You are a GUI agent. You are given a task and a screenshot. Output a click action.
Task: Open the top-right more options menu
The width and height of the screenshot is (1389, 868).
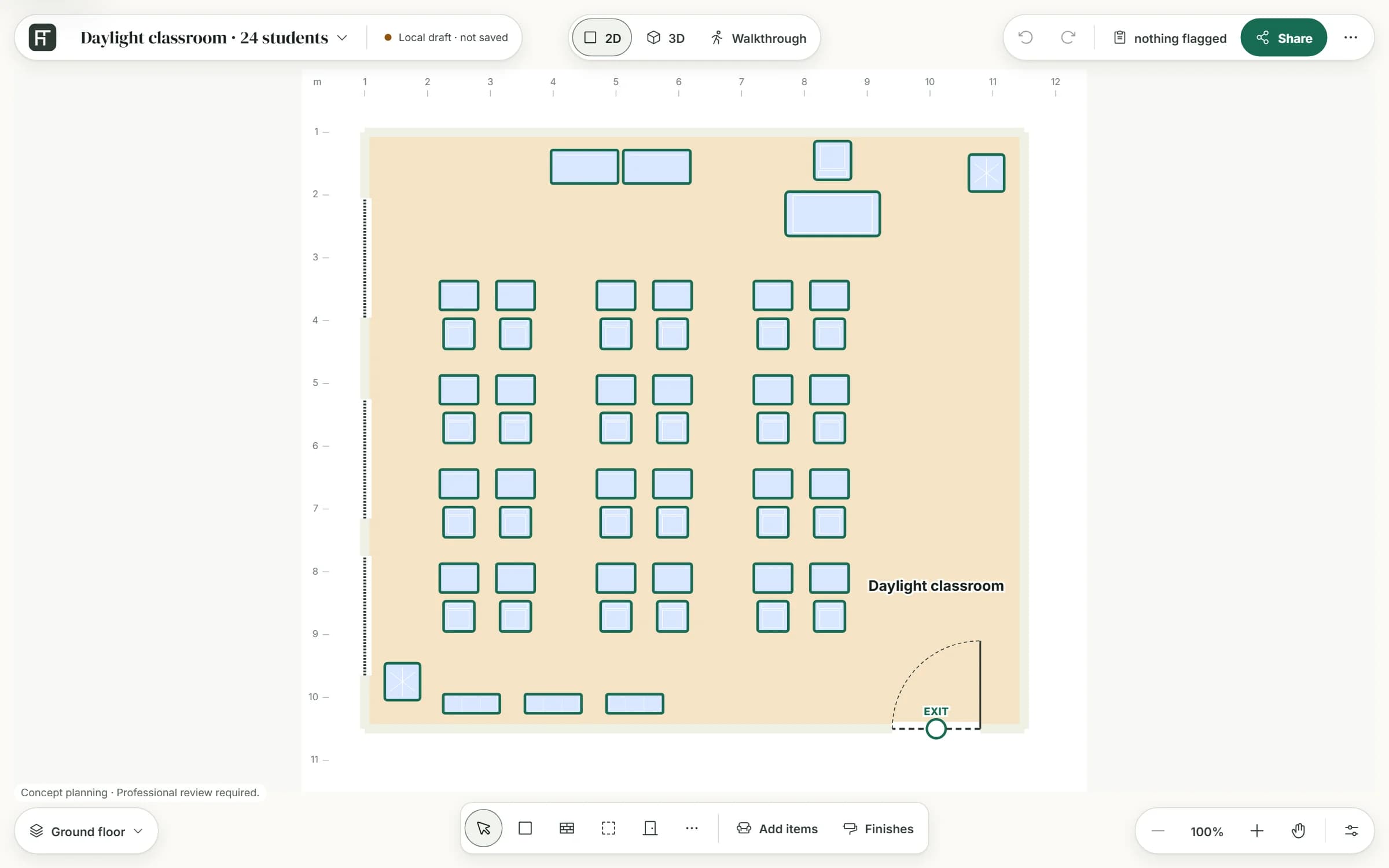(1351, 38)
